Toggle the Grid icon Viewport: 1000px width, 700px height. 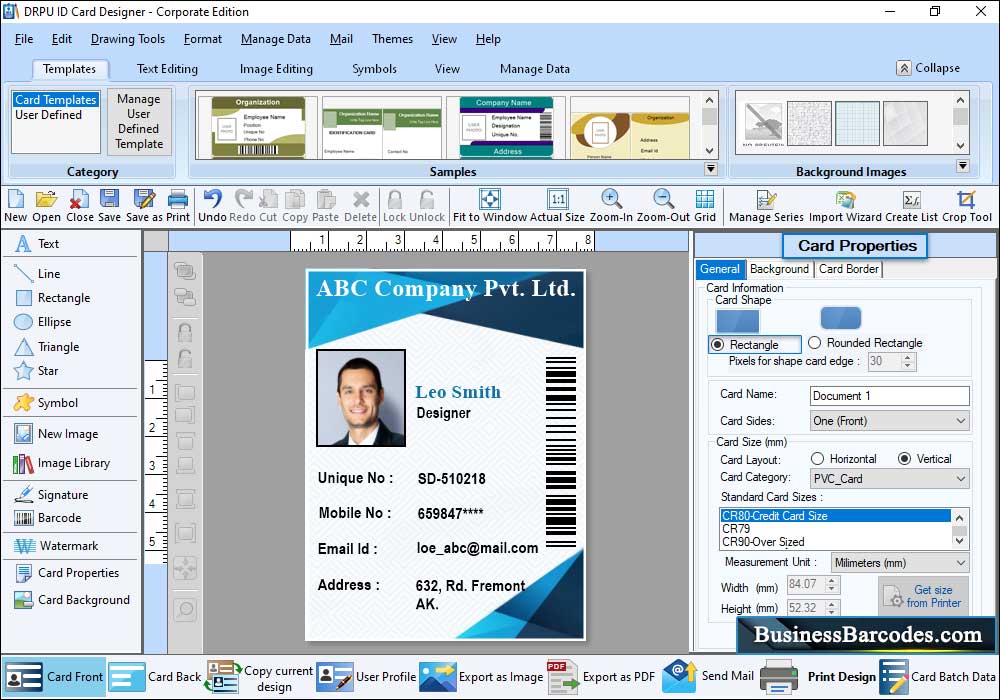[705, 199]
